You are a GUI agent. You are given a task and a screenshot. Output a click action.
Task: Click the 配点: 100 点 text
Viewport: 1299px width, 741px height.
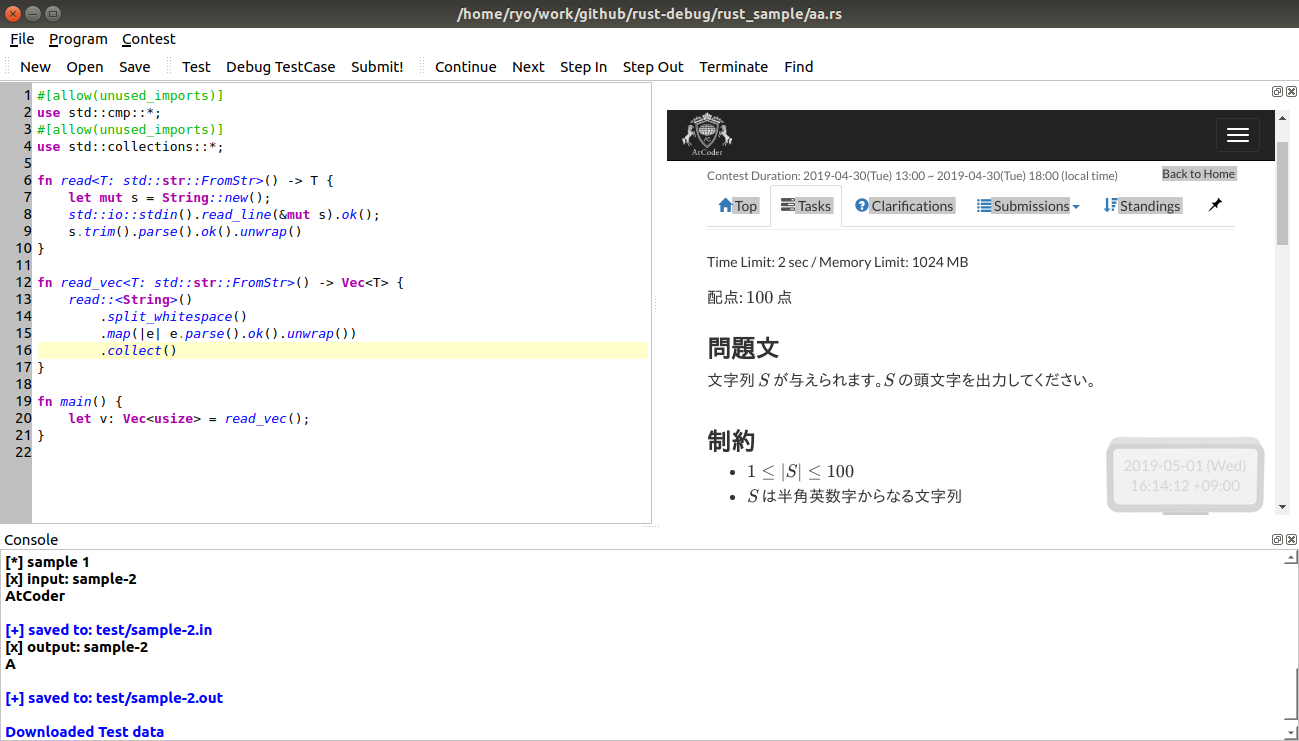pyautogui.click(x=749, y=297)
